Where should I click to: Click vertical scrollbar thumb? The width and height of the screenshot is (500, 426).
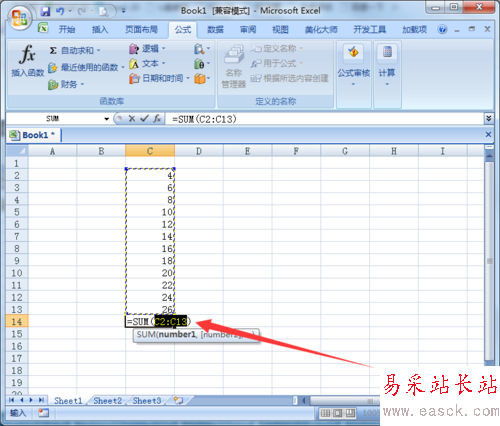[x=489, y=261]
